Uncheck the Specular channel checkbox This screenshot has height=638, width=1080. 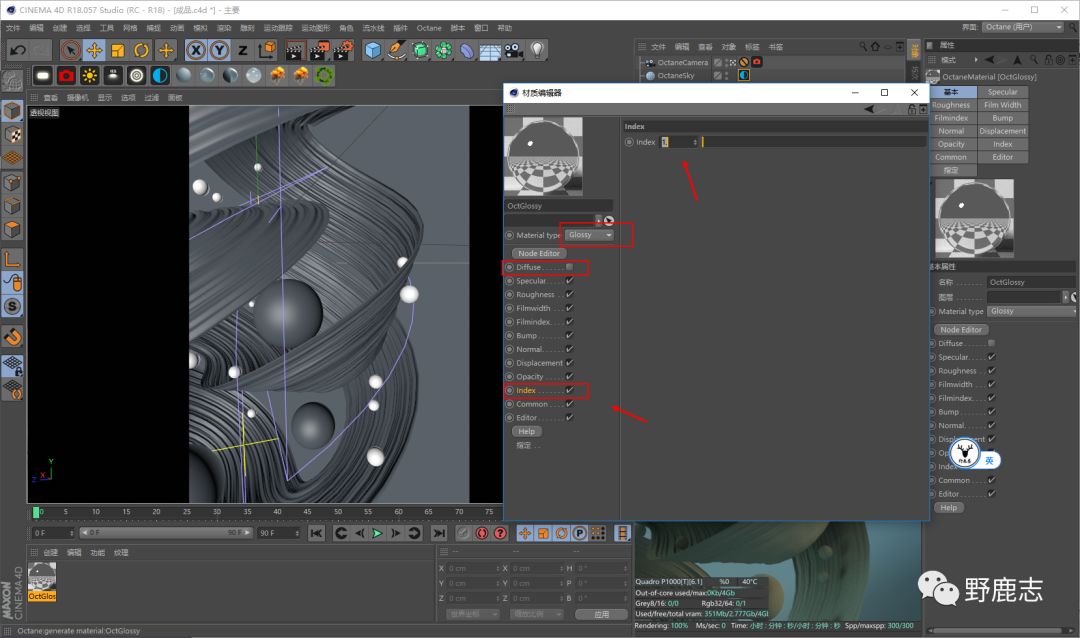(569, 281)
